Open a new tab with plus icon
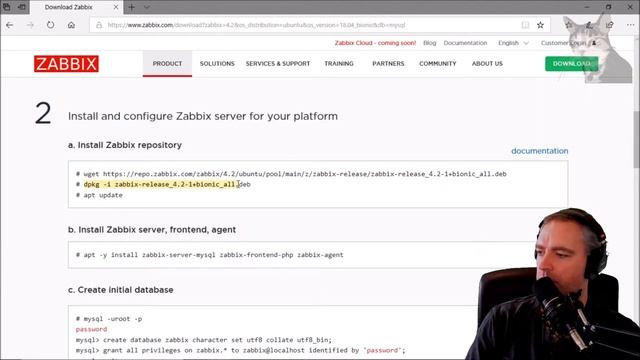This screenshot has width=640, height=360. (131, 7)
